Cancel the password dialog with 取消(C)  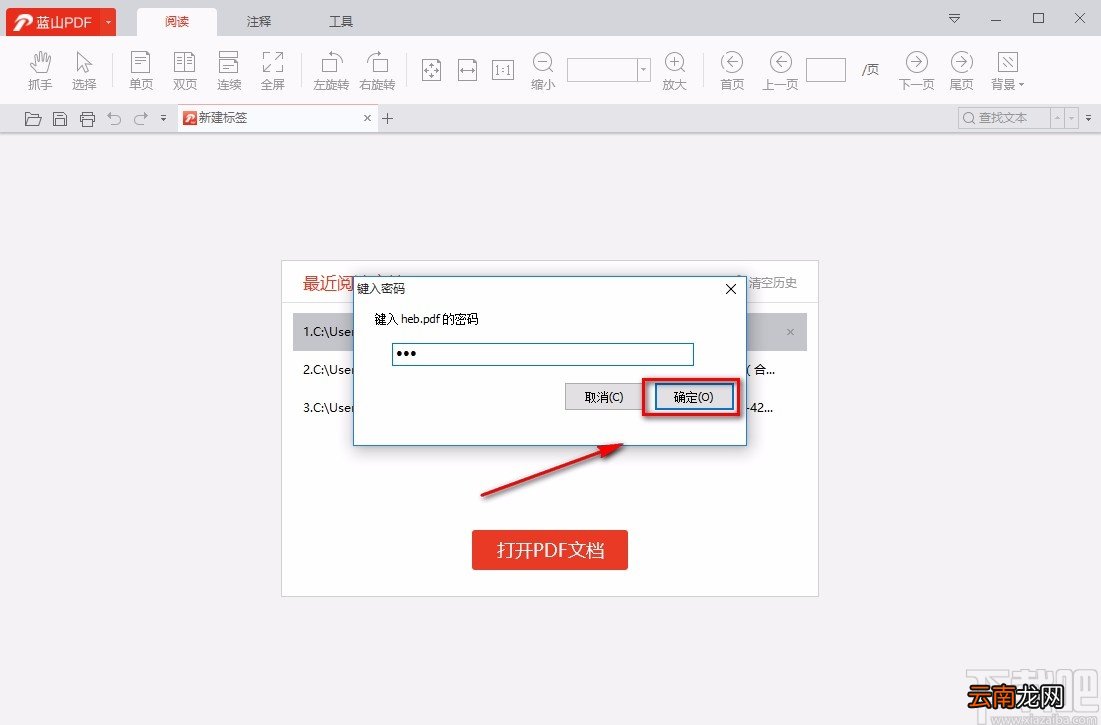(x=604, y=397)
